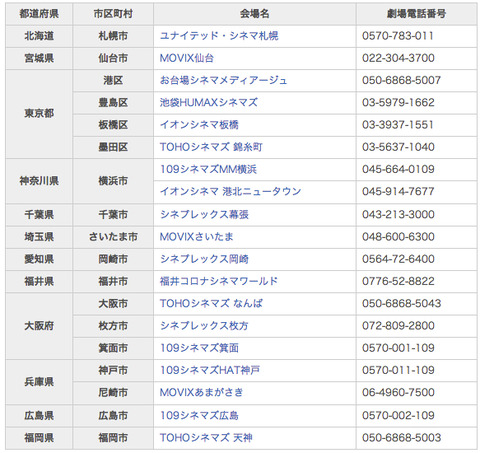Click the 劇場電話番号 column header

coord(417,14)
